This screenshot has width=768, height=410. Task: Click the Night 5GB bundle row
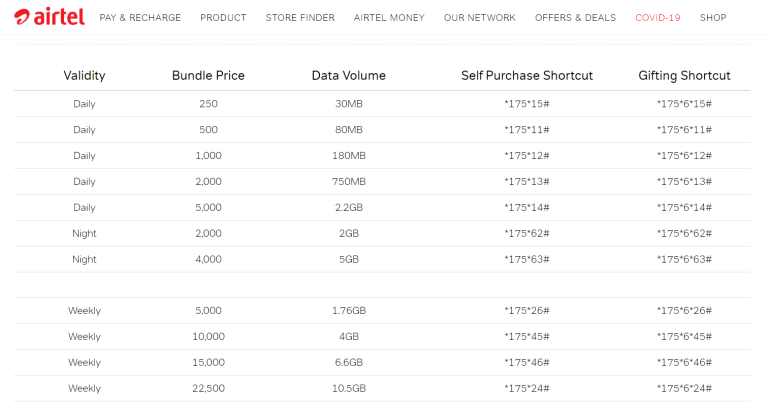coord(348,259)
